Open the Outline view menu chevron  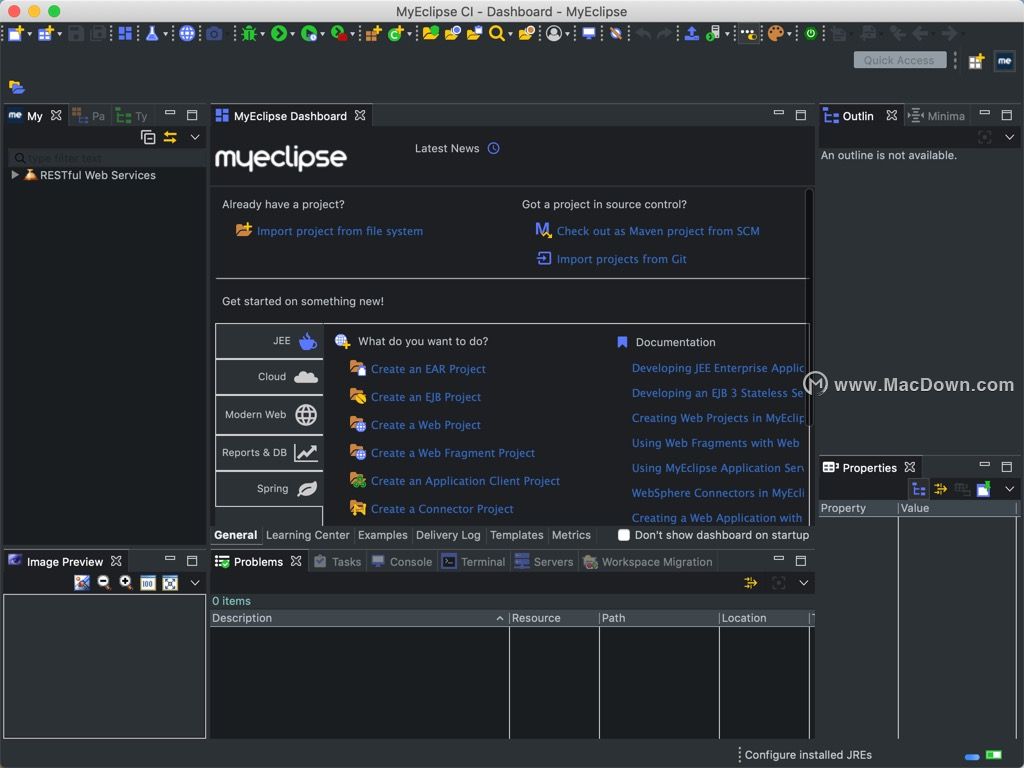(x=1009, y=137)
